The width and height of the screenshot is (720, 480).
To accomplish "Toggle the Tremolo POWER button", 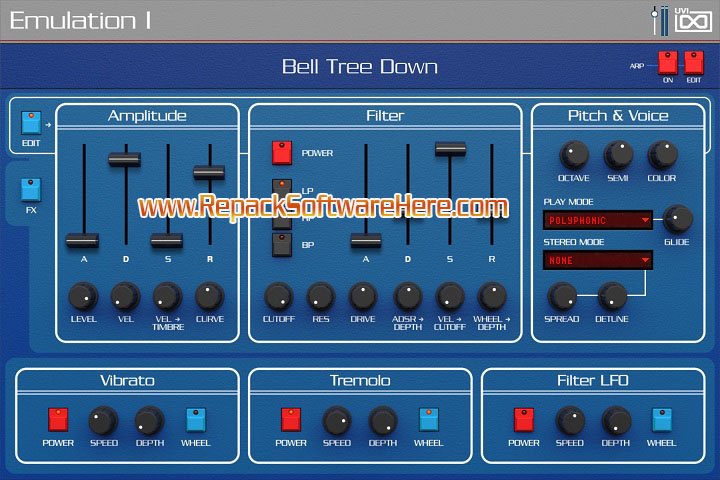I will tap(291, 419).
